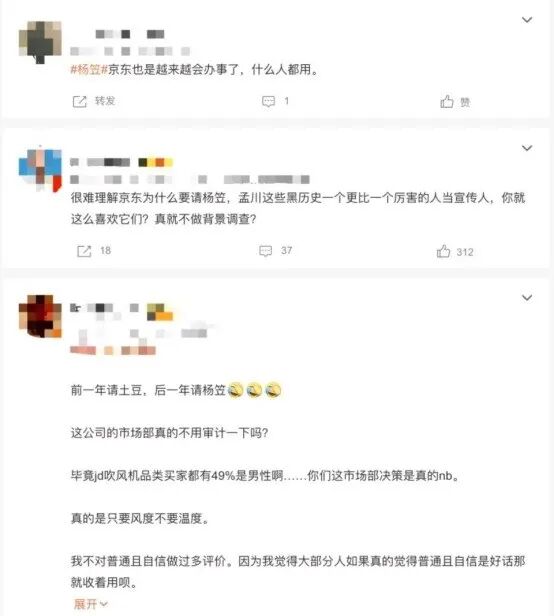Screen dimensions: 554x616
Task: Expand third post via 展开 link
Action: (90, 604)
